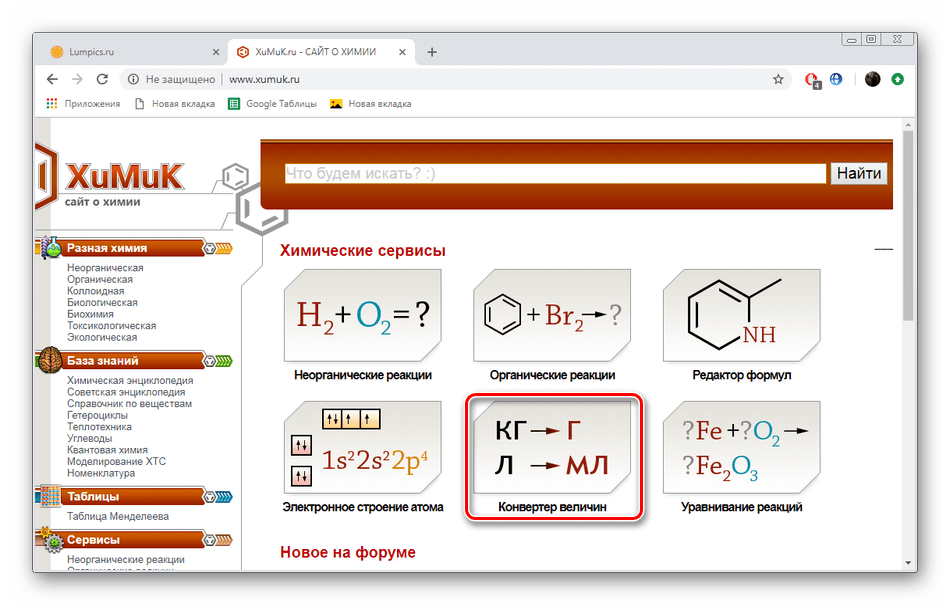Screen dimensions: 950x605
Task: Open the Биологическая link
Action: pyautogui.click(x=102, y=302)
